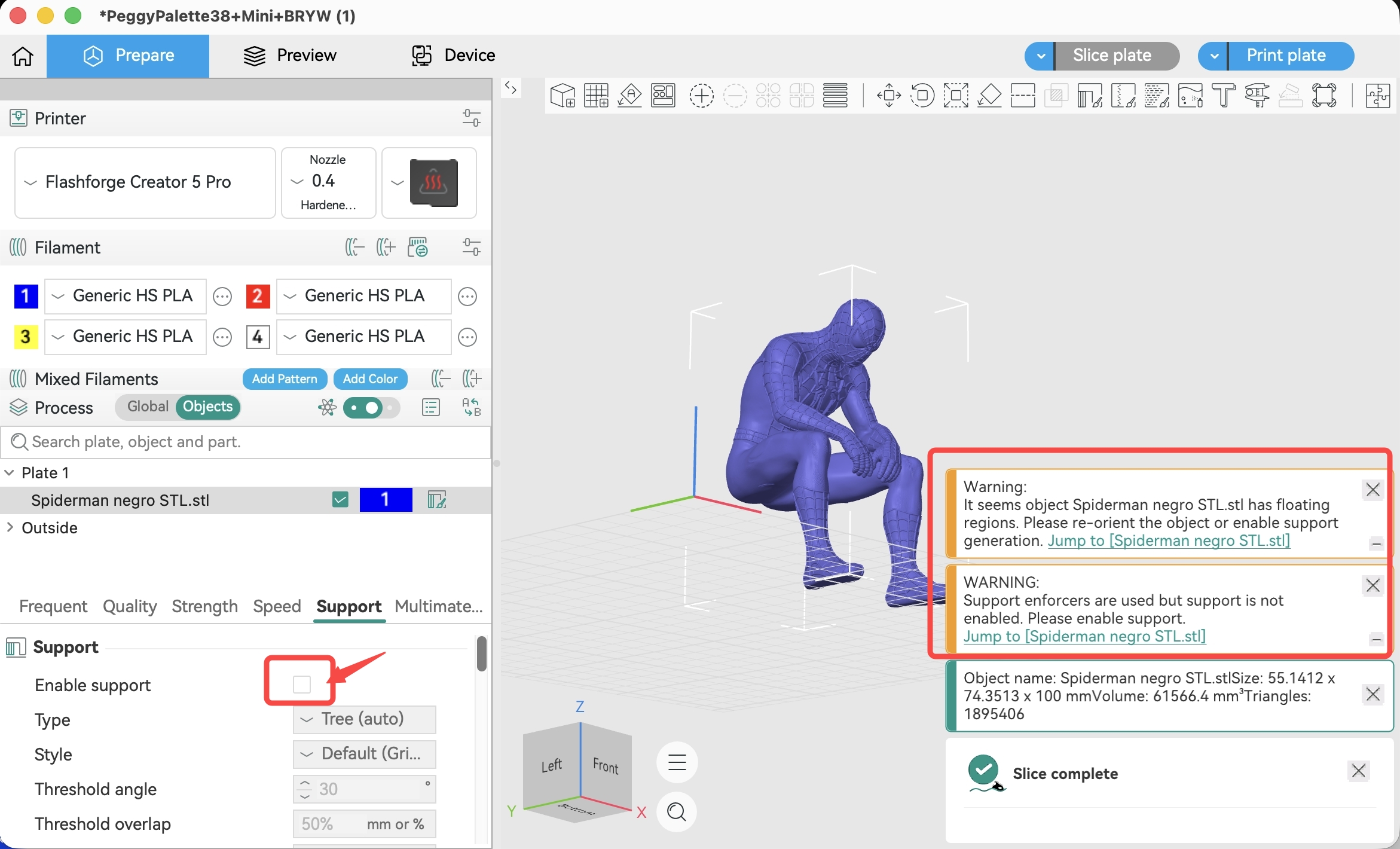Viewport: 1400px width, 849px height.
Task: Open the support Type Tree (auto) dropdown
Action: click(365, 719)
